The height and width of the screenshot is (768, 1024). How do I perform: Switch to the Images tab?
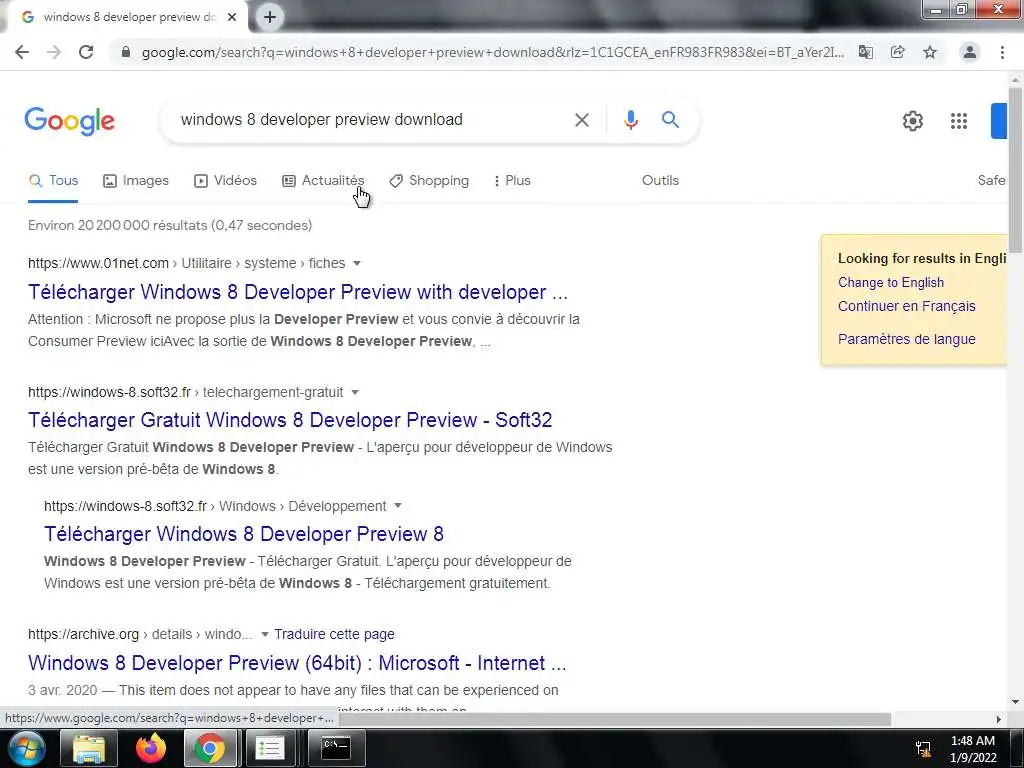click(136, 181)
